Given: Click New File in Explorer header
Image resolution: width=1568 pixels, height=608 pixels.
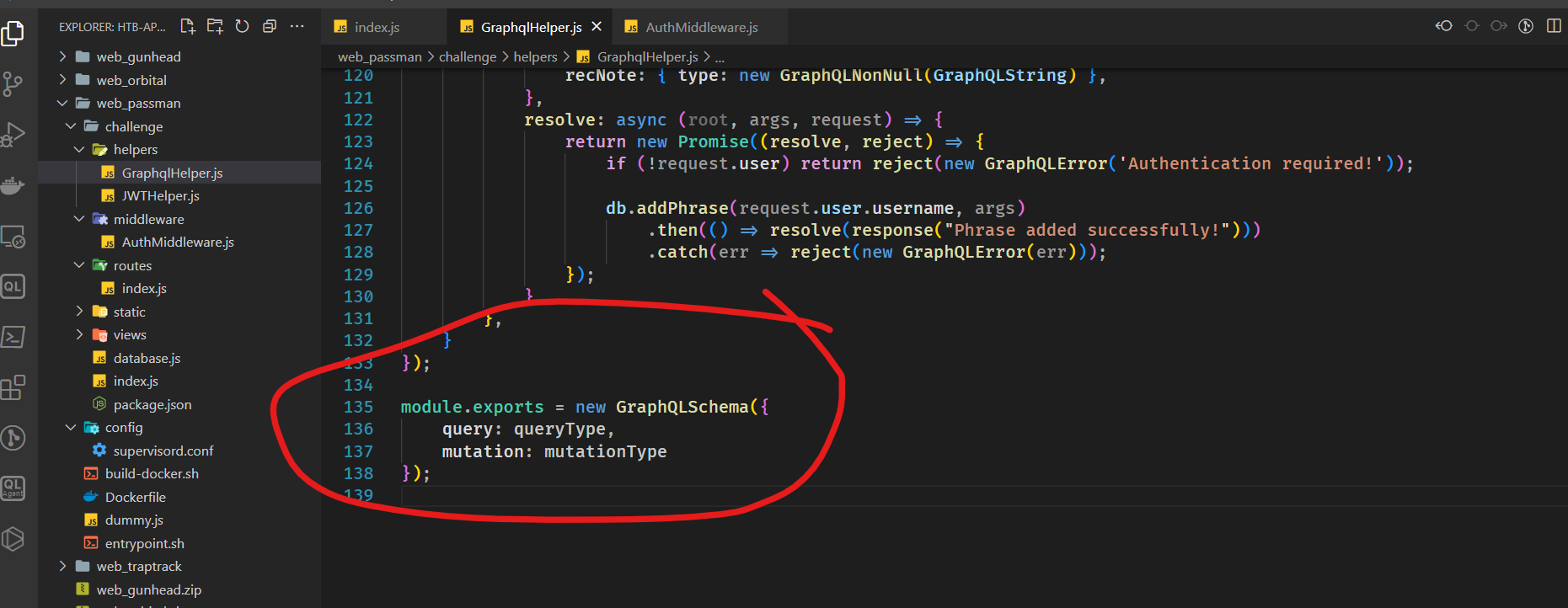Looking at the screenshot, I should pos(188,27).
